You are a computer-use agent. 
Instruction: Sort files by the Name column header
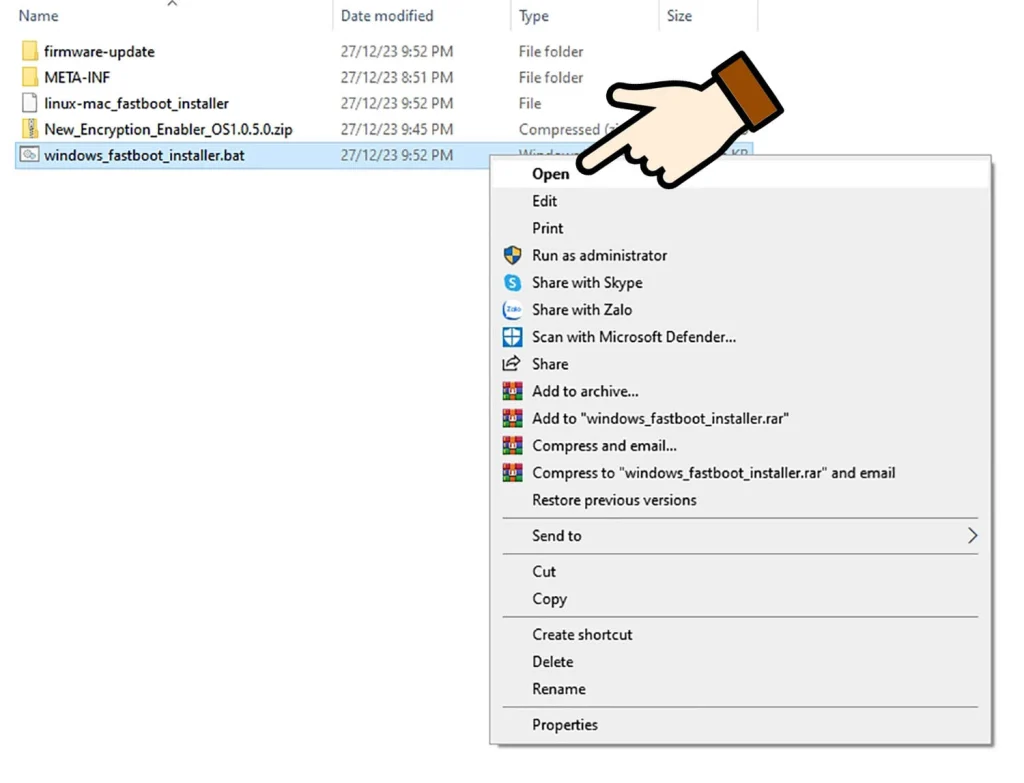39,16
